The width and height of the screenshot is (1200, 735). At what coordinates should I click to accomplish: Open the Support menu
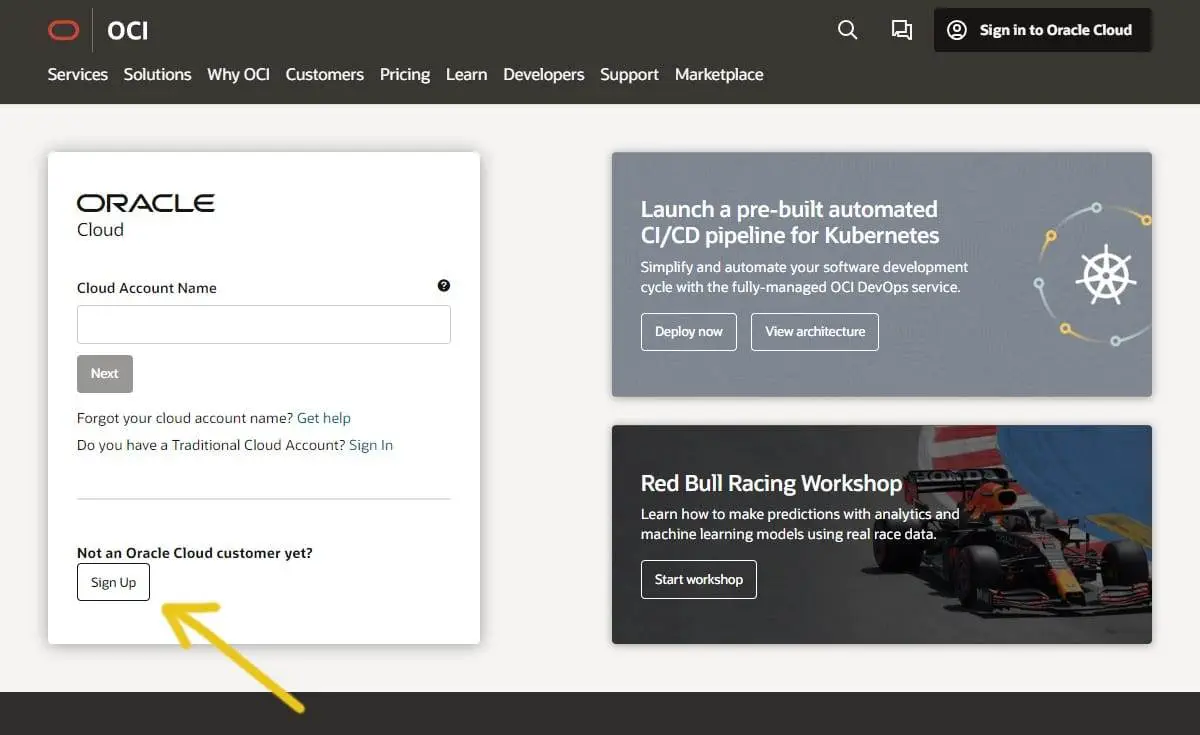(629, 74)
